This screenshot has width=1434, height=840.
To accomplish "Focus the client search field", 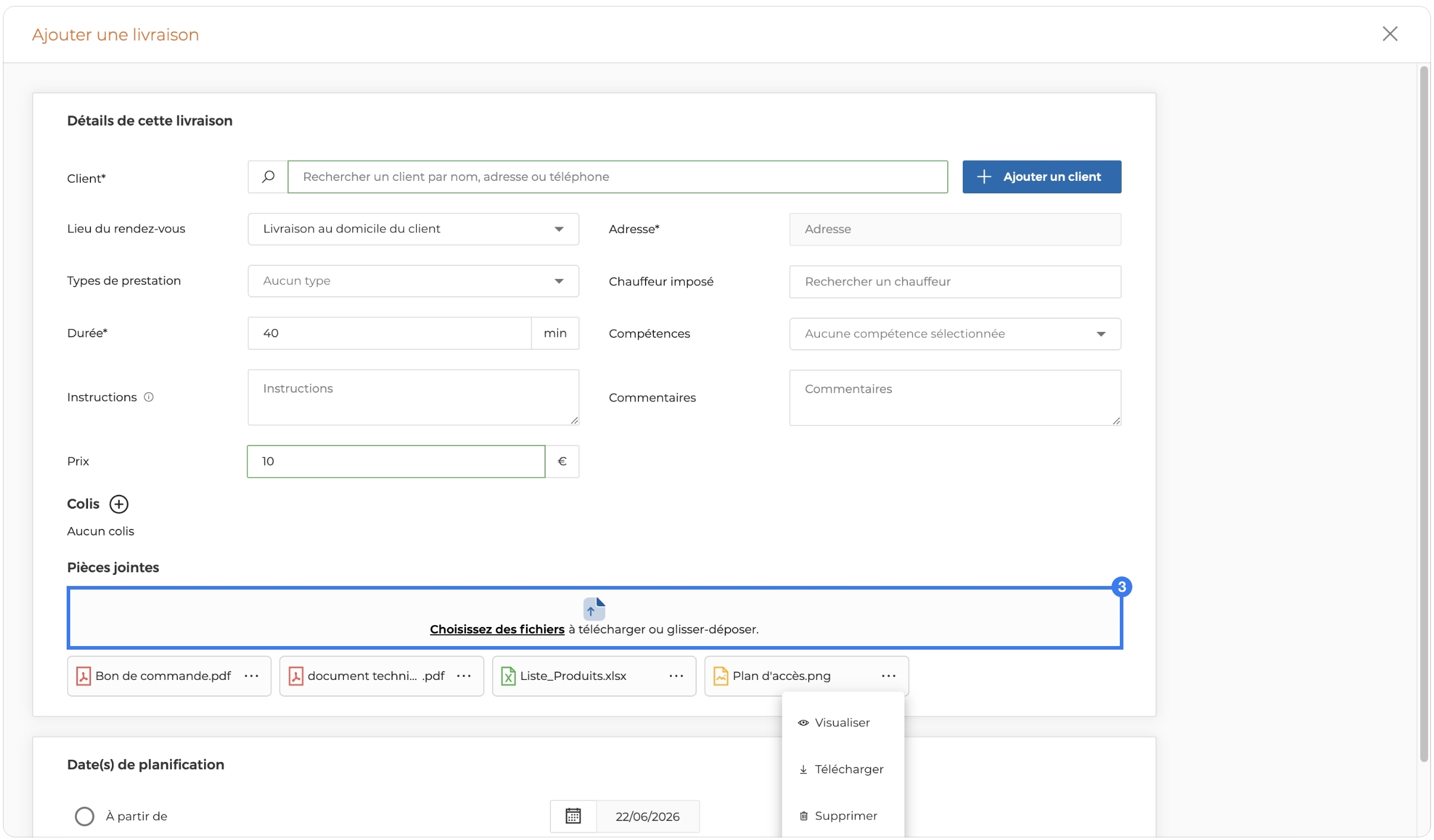I will pyautogui.click(x=618, y=177).
